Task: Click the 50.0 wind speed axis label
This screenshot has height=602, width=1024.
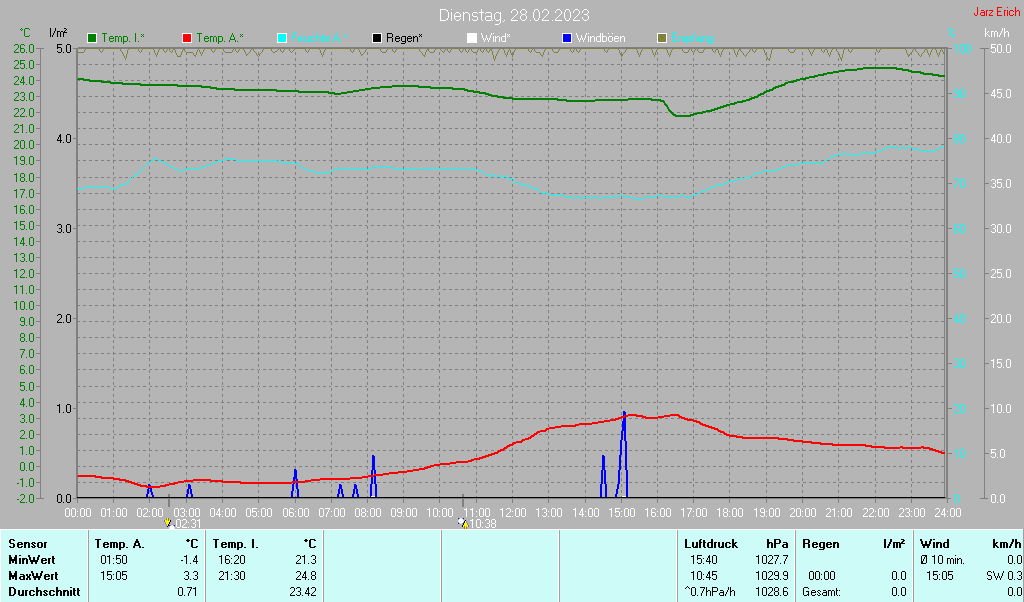Action: pos(1001,49)
